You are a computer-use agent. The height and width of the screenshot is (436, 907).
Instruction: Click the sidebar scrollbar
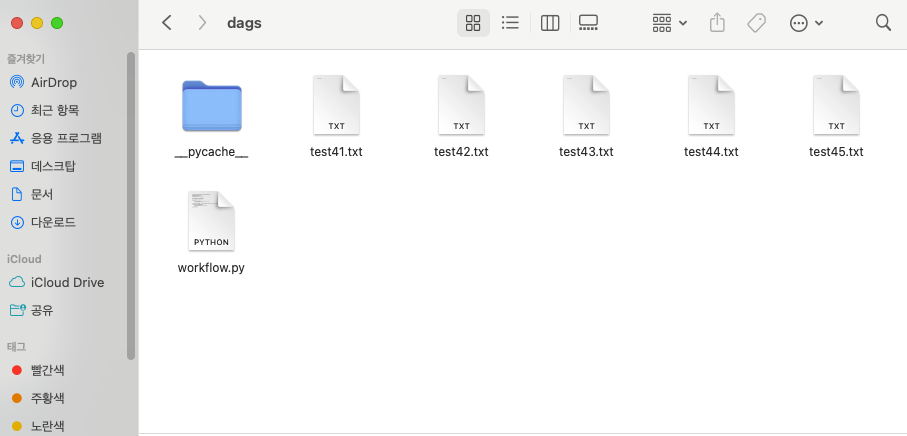click(131, 200)
